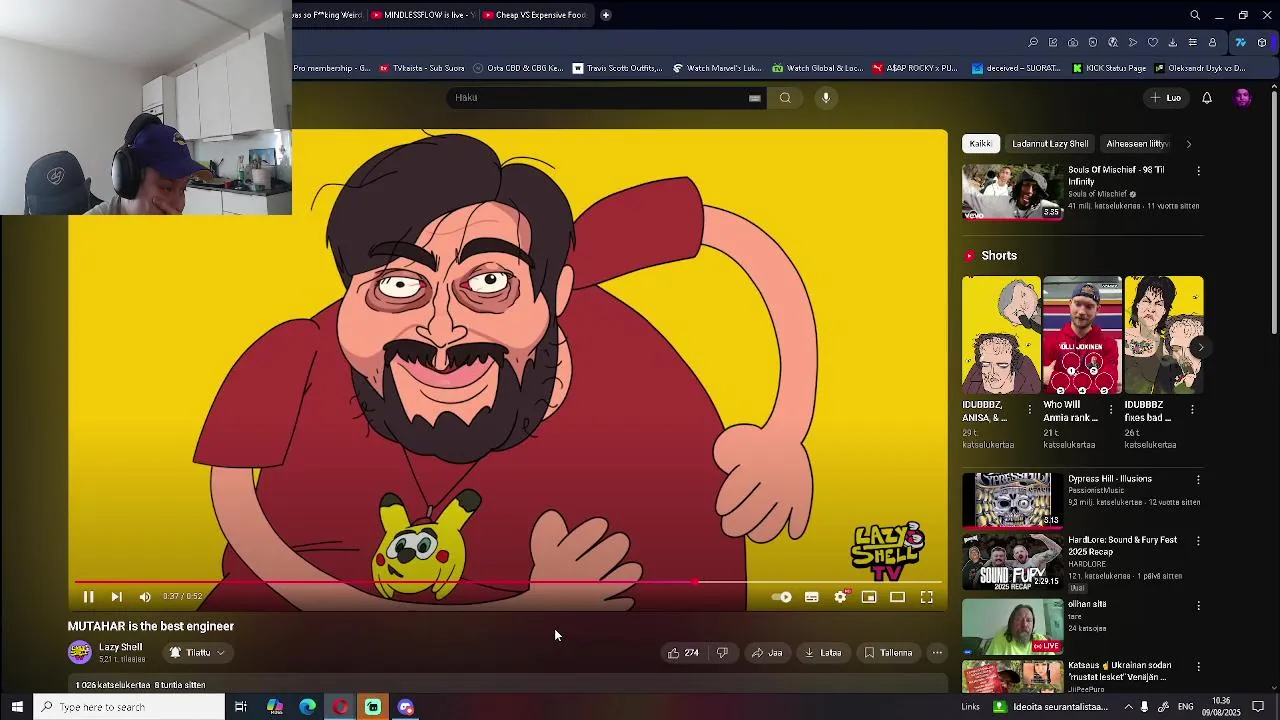Open Lazy Shell channel name link
Viewport: 1280px width, 720px height.
coord(120,647)
